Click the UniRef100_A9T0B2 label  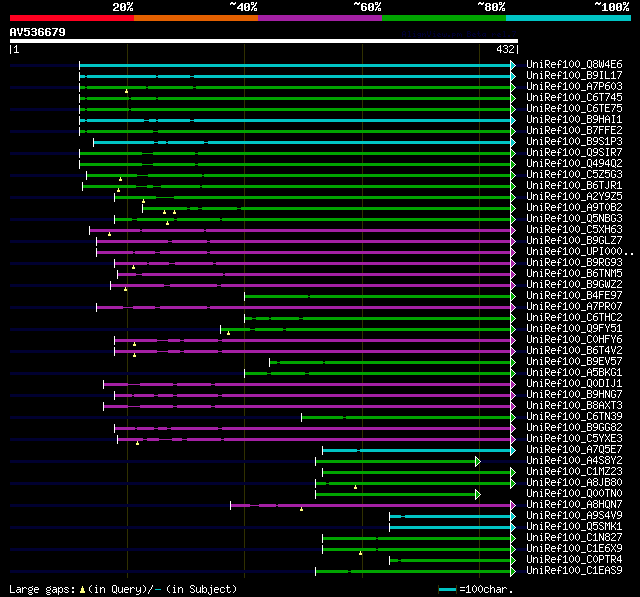click(574, 208)
